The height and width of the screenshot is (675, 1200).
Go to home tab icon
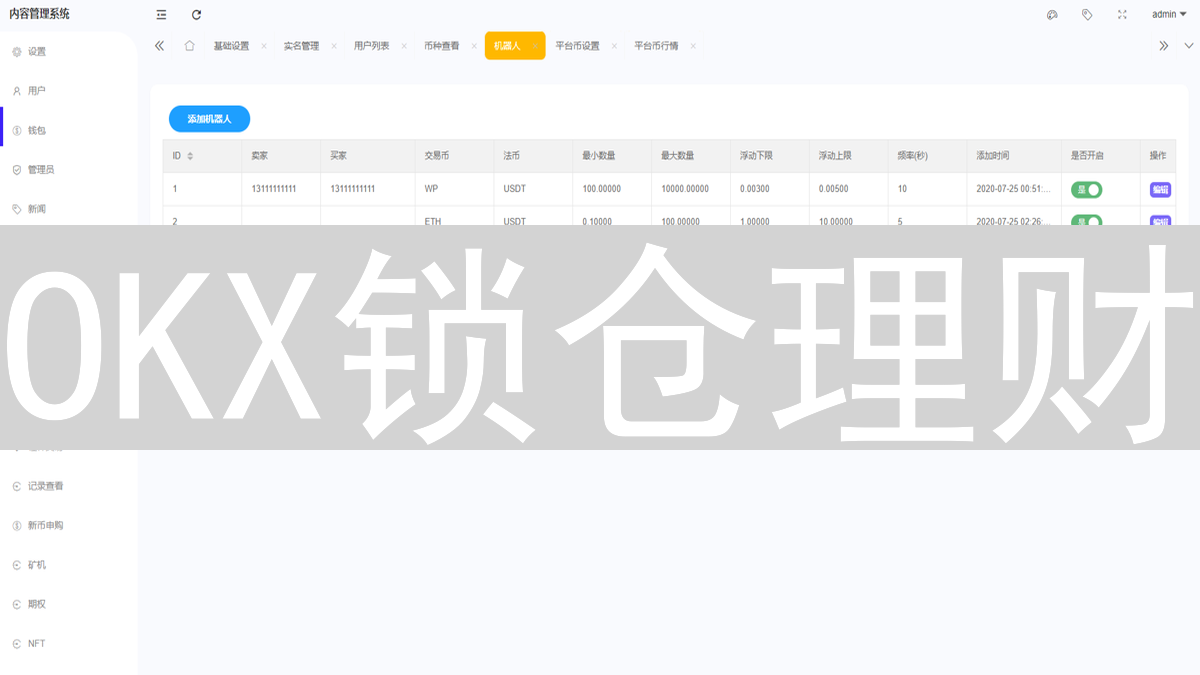(189, 46)
